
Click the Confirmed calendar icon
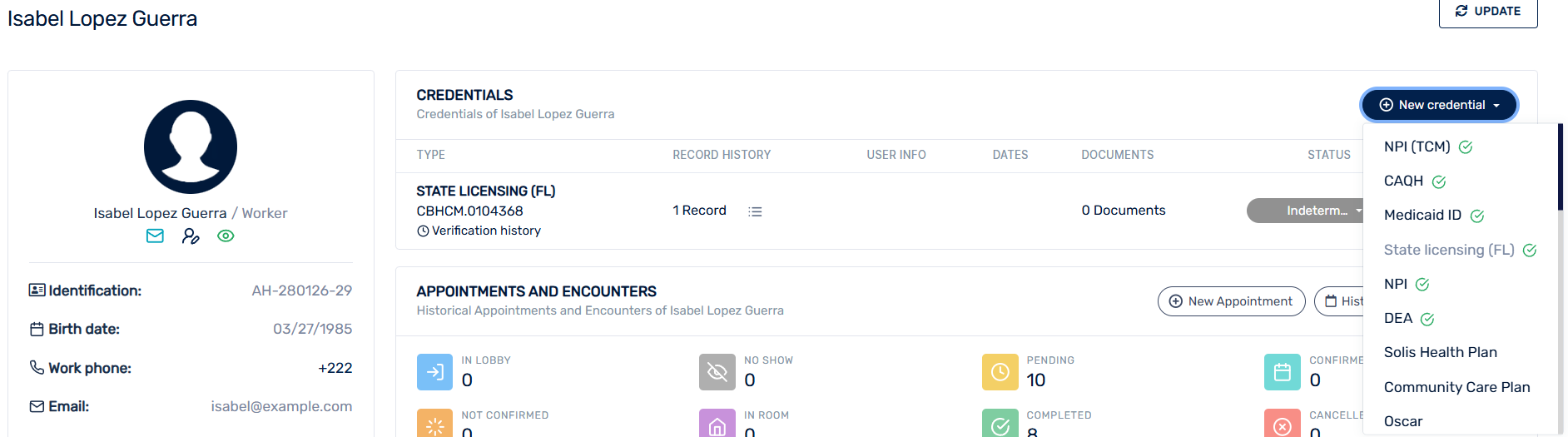tap(1282, 372)
